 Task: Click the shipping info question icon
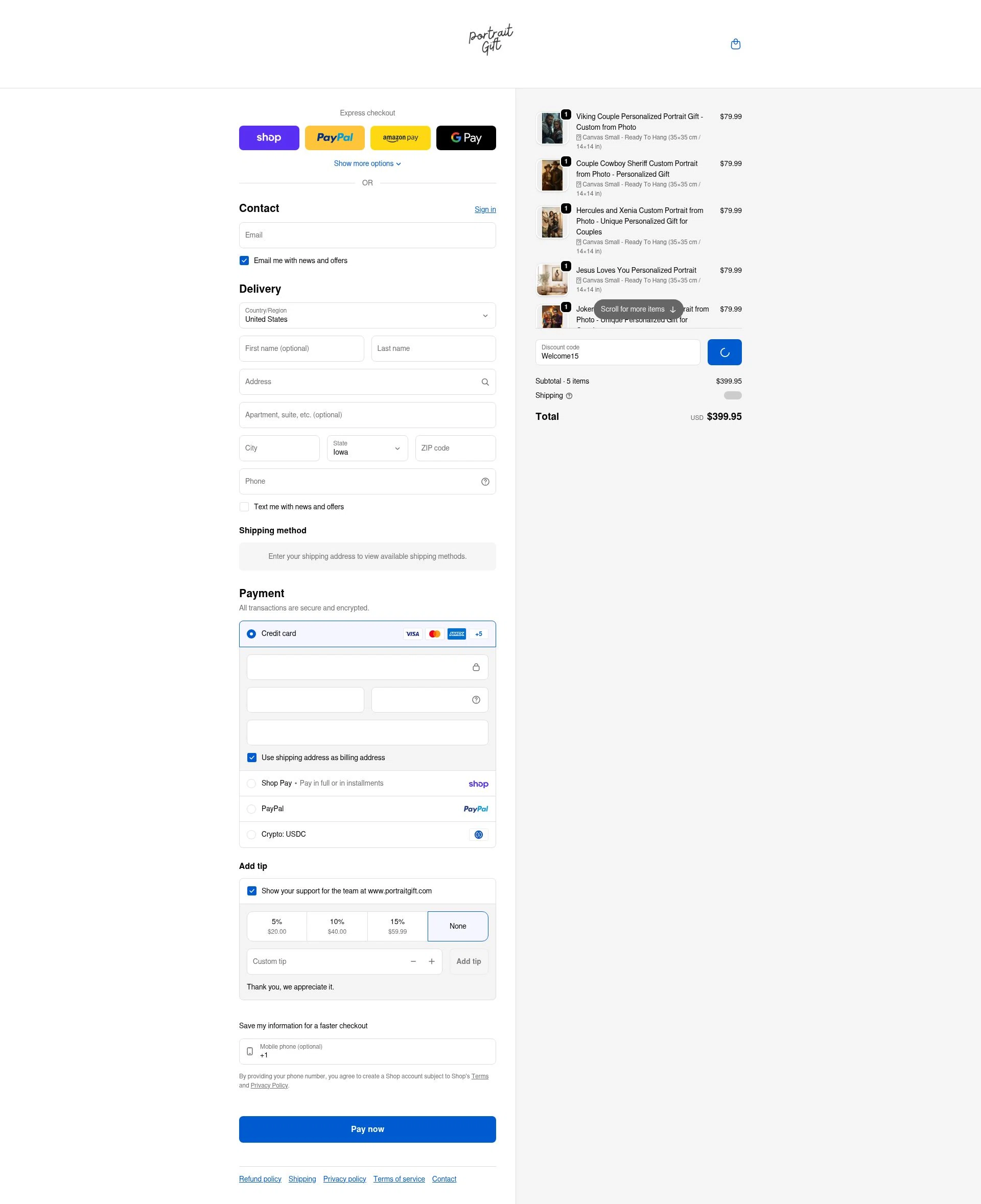click(x=569, y=396)
